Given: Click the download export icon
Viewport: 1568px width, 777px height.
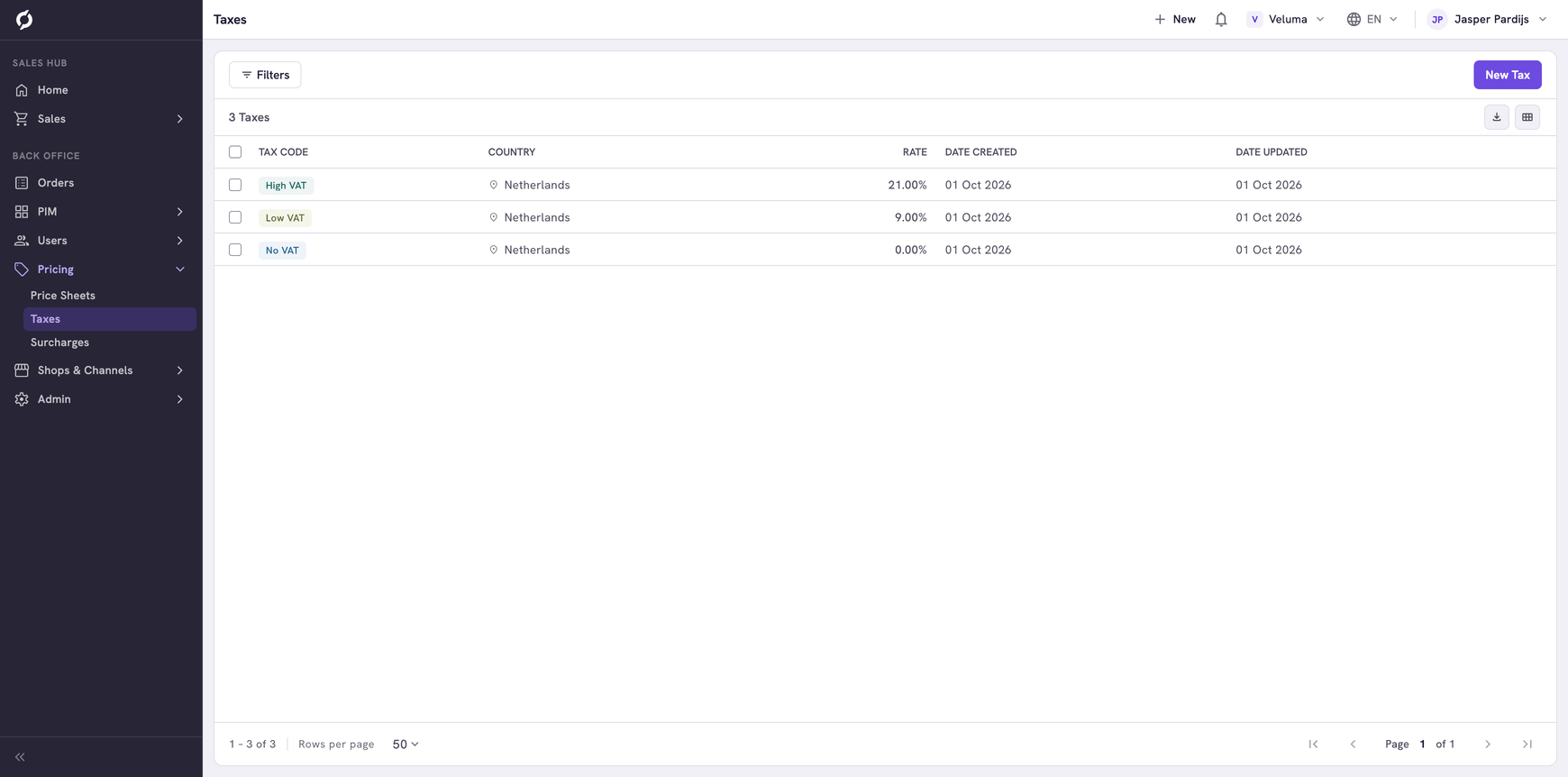Looking at the screenshot, I should [x=1497, y=117].
